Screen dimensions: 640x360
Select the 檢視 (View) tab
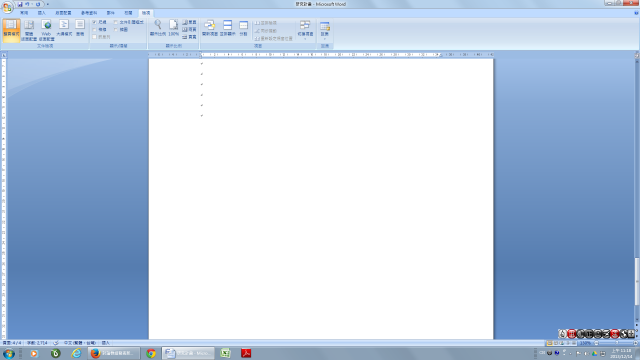(146, 13)
